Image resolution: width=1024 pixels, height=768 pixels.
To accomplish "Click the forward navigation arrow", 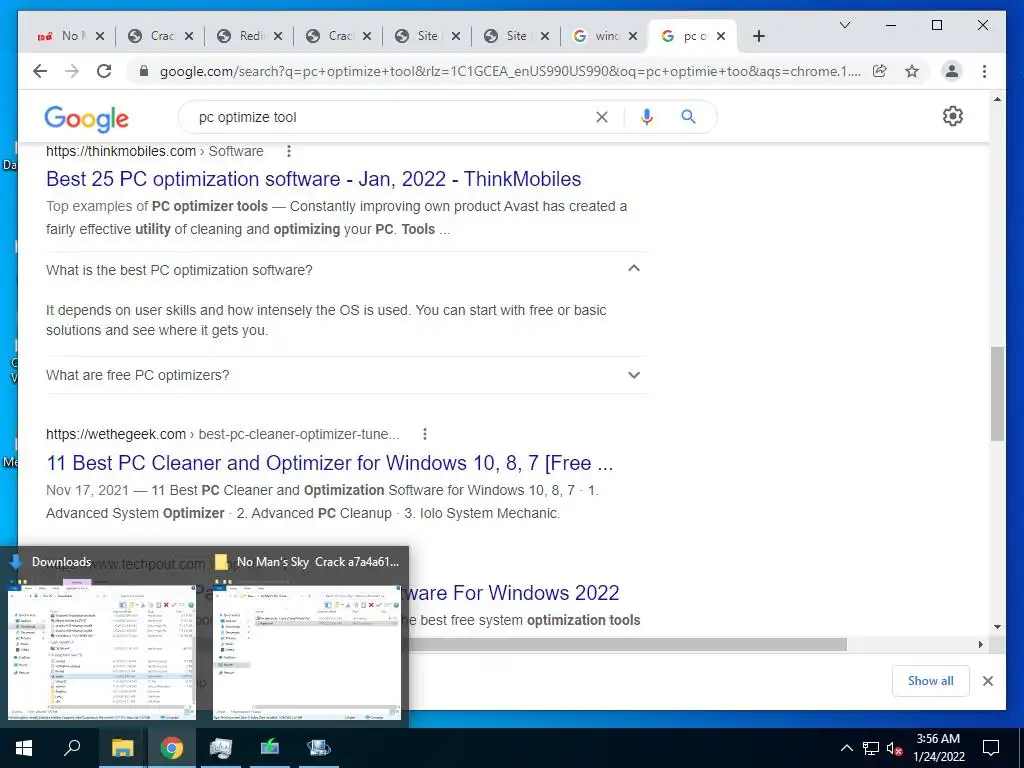I will click(72, 71).
